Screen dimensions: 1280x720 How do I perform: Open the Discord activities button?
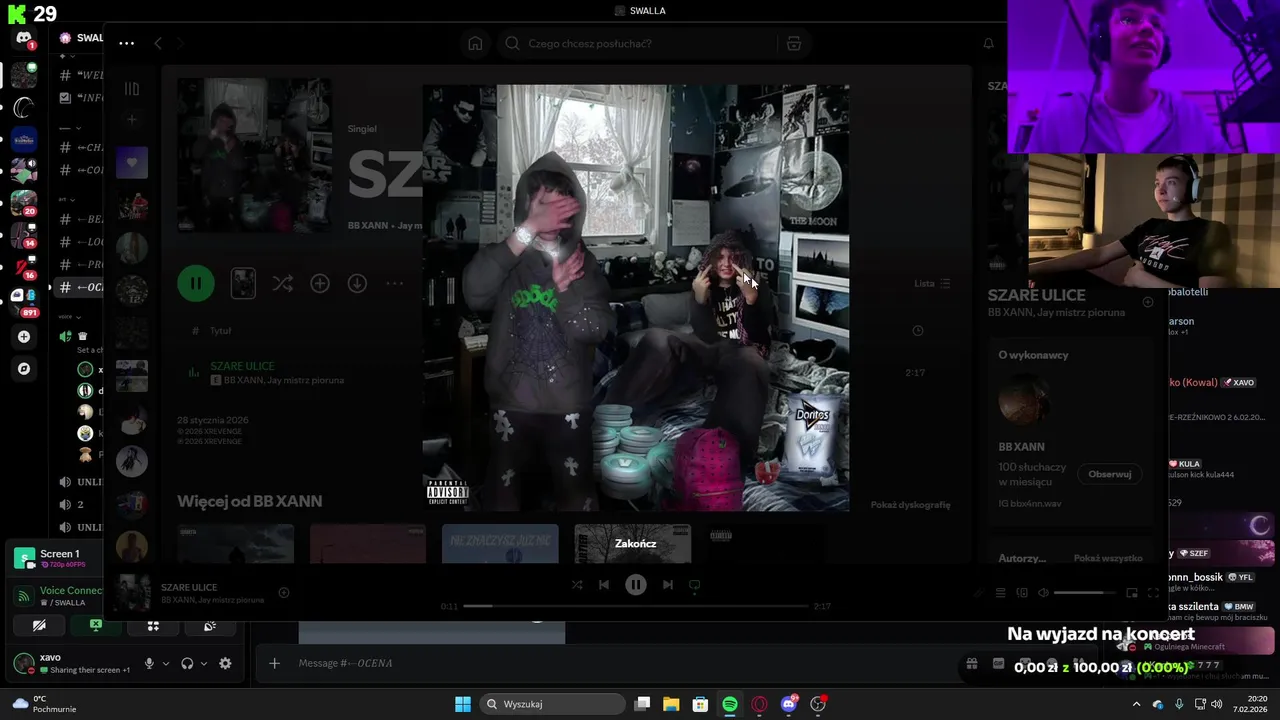point(153,626)
